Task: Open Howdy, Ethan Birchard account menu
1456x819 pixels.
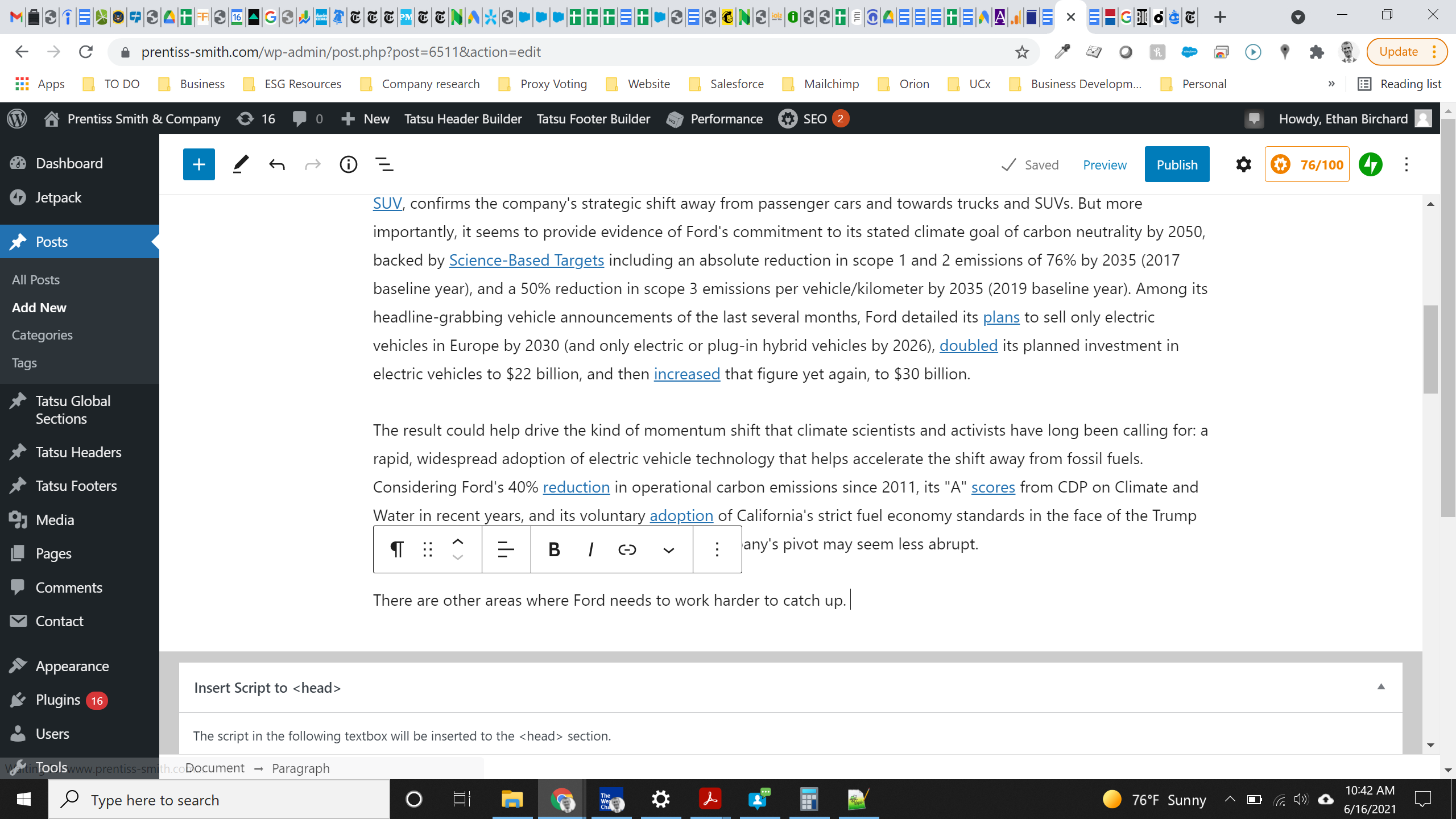Action: tap(1355, 118)
